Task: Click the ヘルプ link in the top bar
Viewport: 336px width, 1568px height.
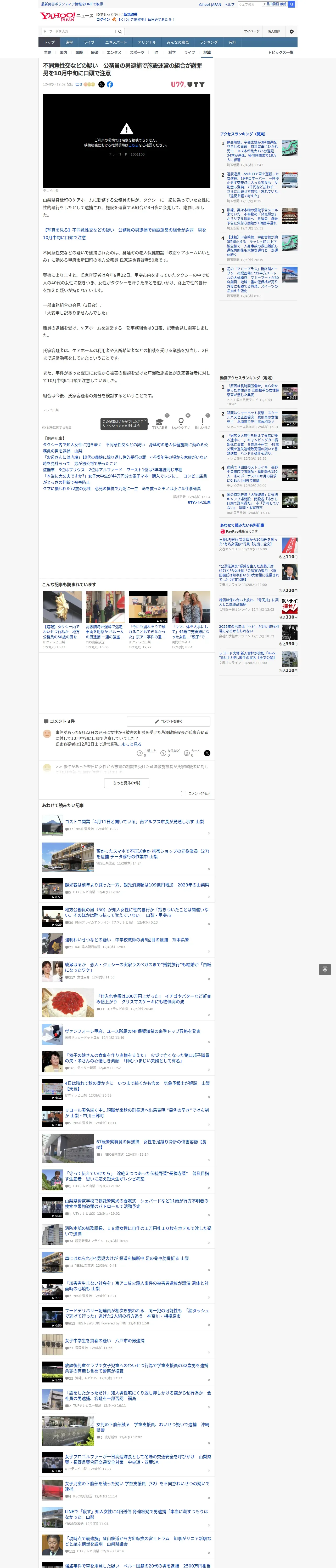Action: point(229,4)
